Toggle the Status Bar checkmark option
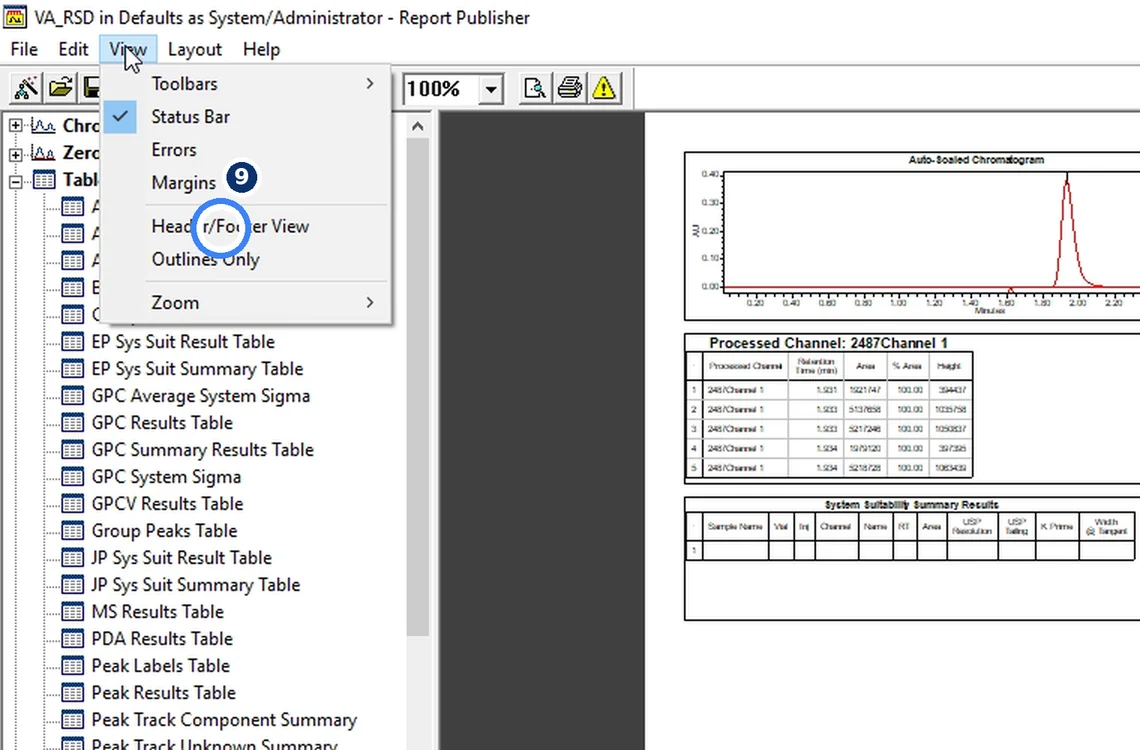Screen dimensions: 1140x750 [x=245, y=116]
